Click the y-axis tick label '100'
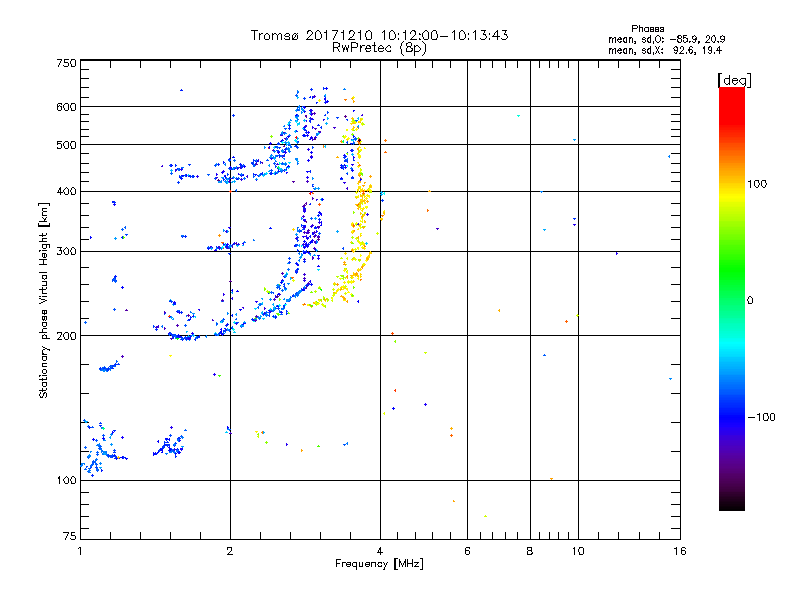Viewport: 800px width, 600px height. point(67,481)
